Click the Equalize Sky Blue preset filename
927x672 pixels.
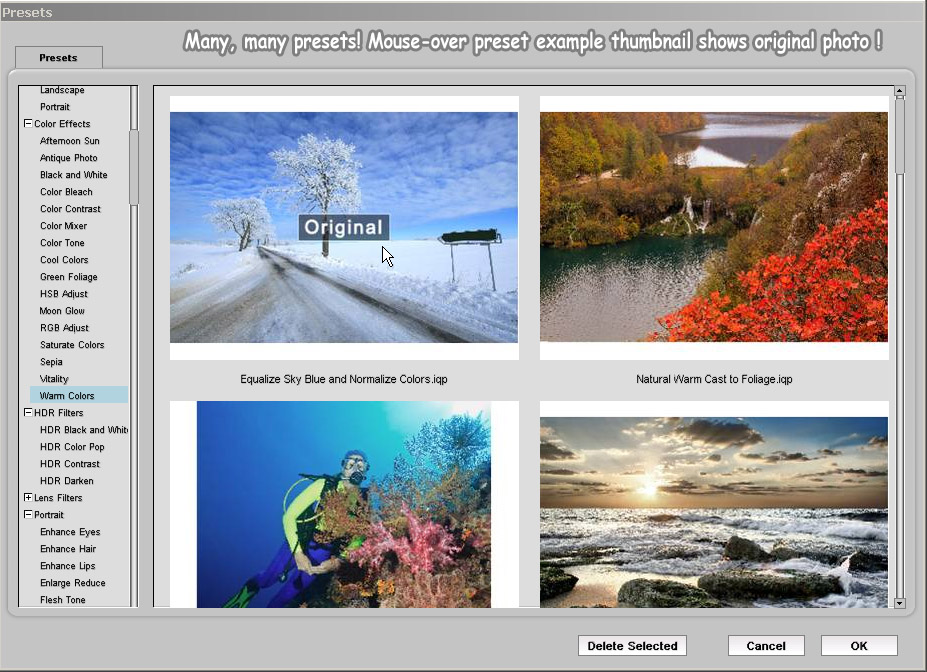tap(343, 379)
